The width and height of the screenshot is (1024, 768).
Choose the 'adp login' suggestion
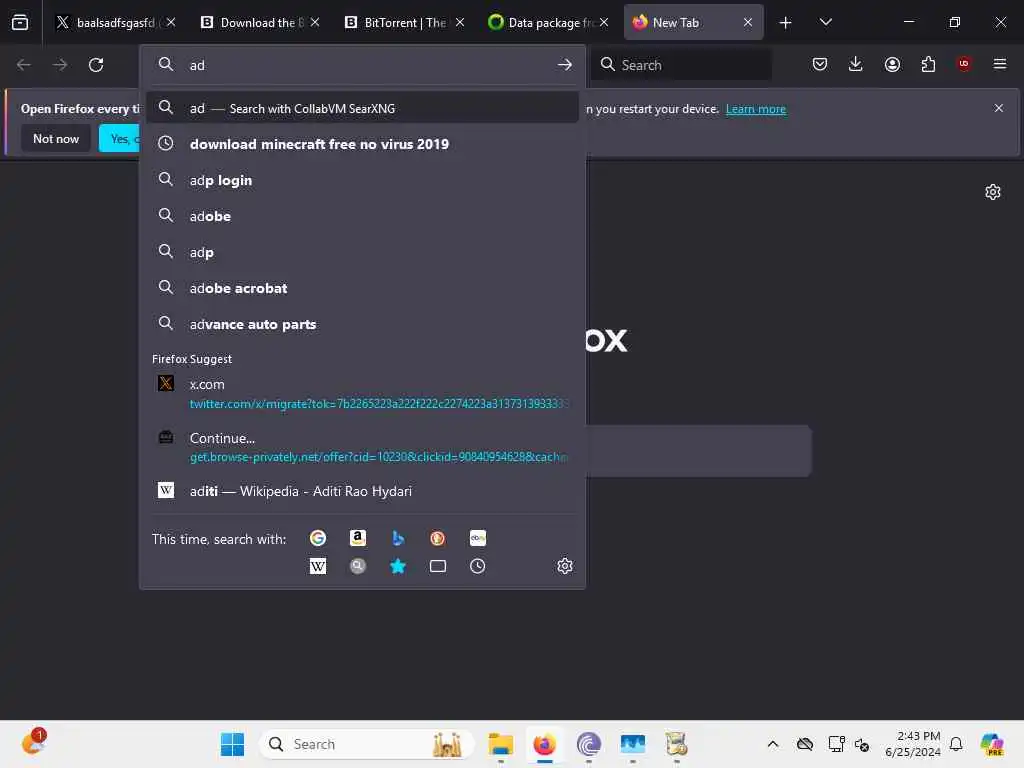point(362,180)
